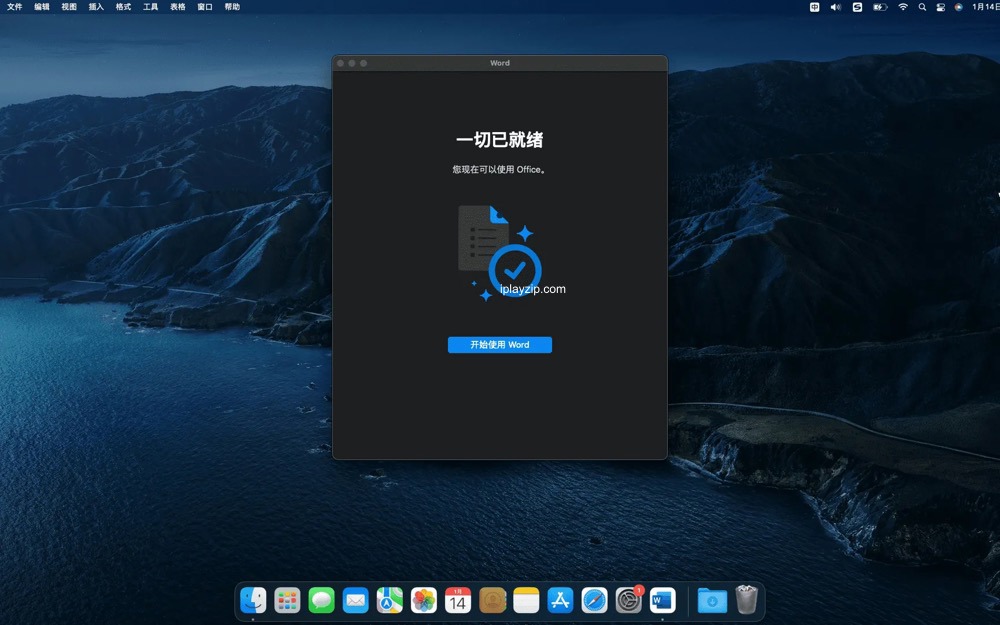Open Calendar showing 14 in Dock

click(x=458, y=600)
